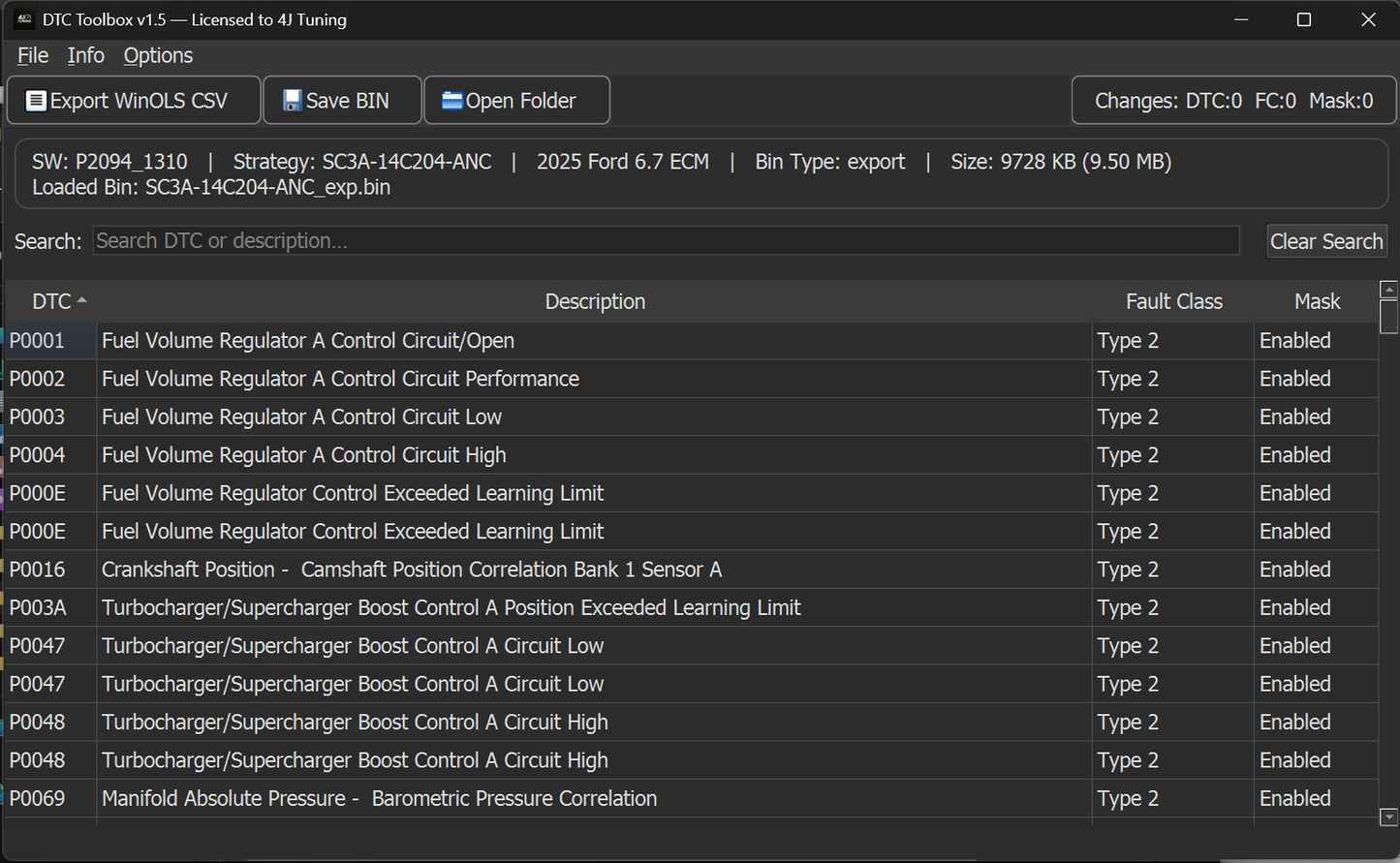This screenshot has height=863, width=1400.
Task: Click the Export WinOLS CSV spreadsheet icon
Action: [36, 100]
